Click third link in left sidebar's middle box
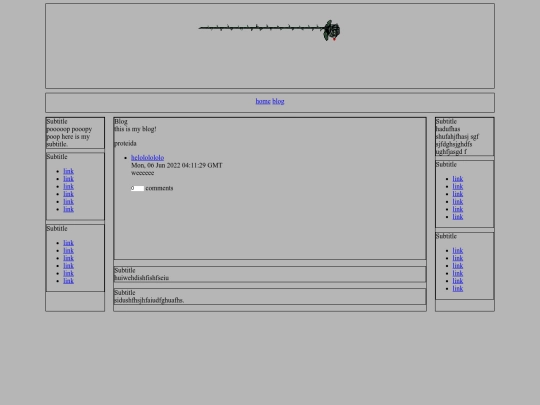The width and height of the screenshot is (540, 405). pos(69,186)
